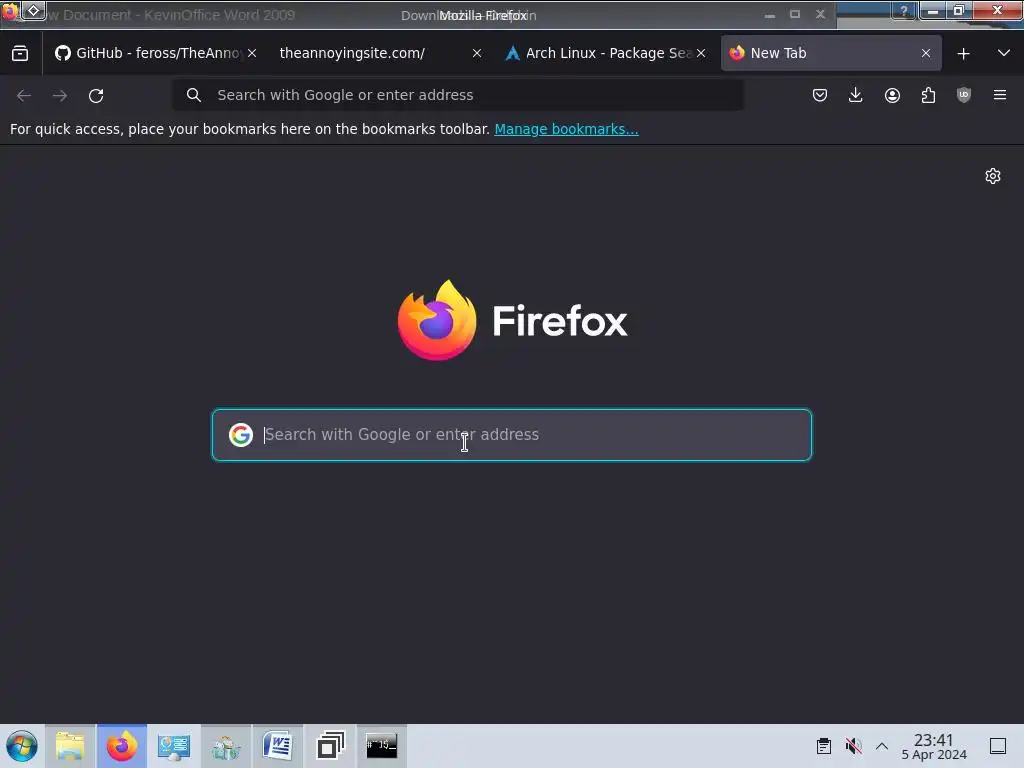Focus the Google search box on the page
The height and width of the screenshot is (768, 1024).
click(512, 435)
